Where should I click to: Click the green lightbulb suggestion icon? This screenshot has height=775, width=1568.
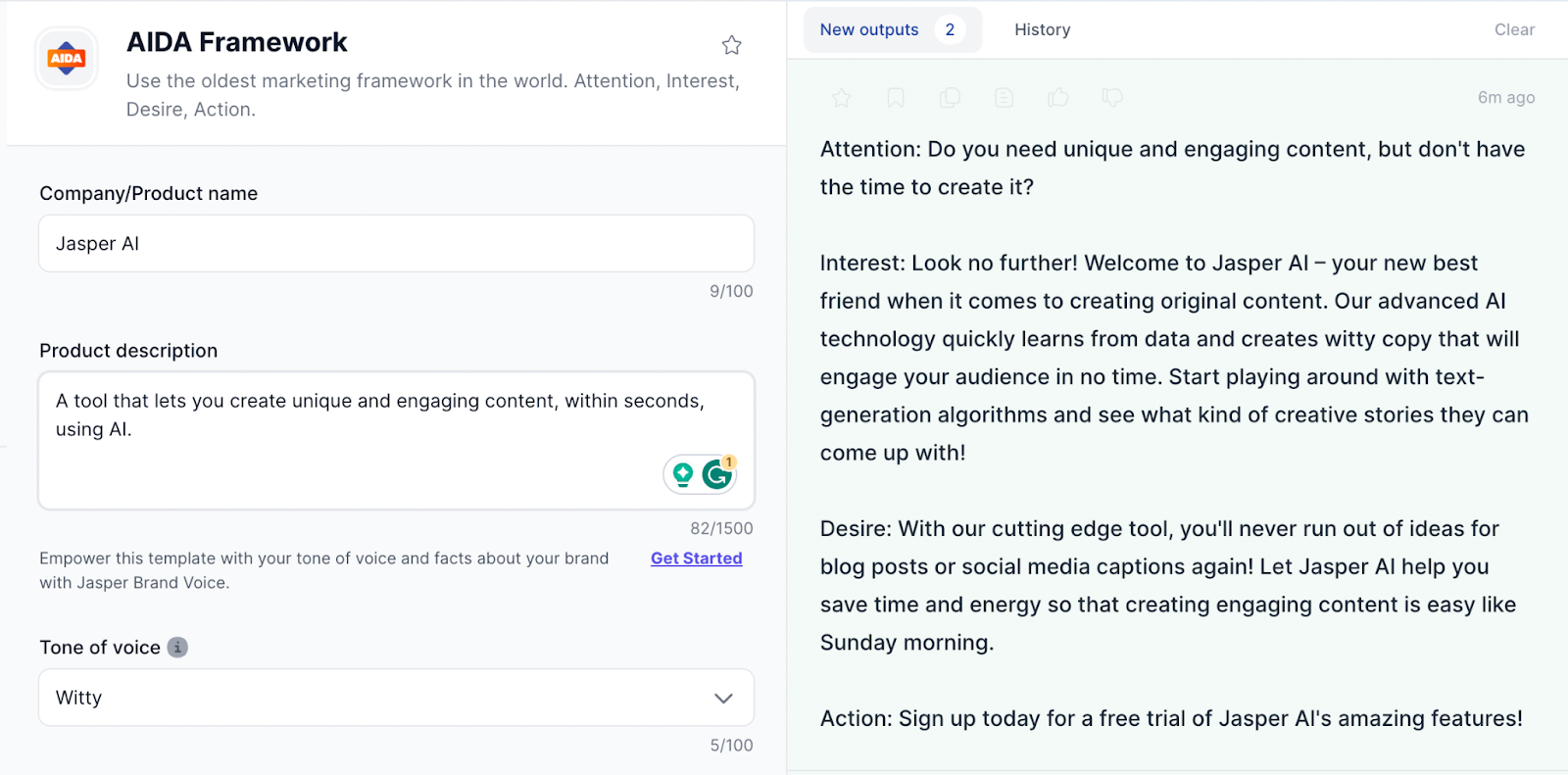(683, 475)
